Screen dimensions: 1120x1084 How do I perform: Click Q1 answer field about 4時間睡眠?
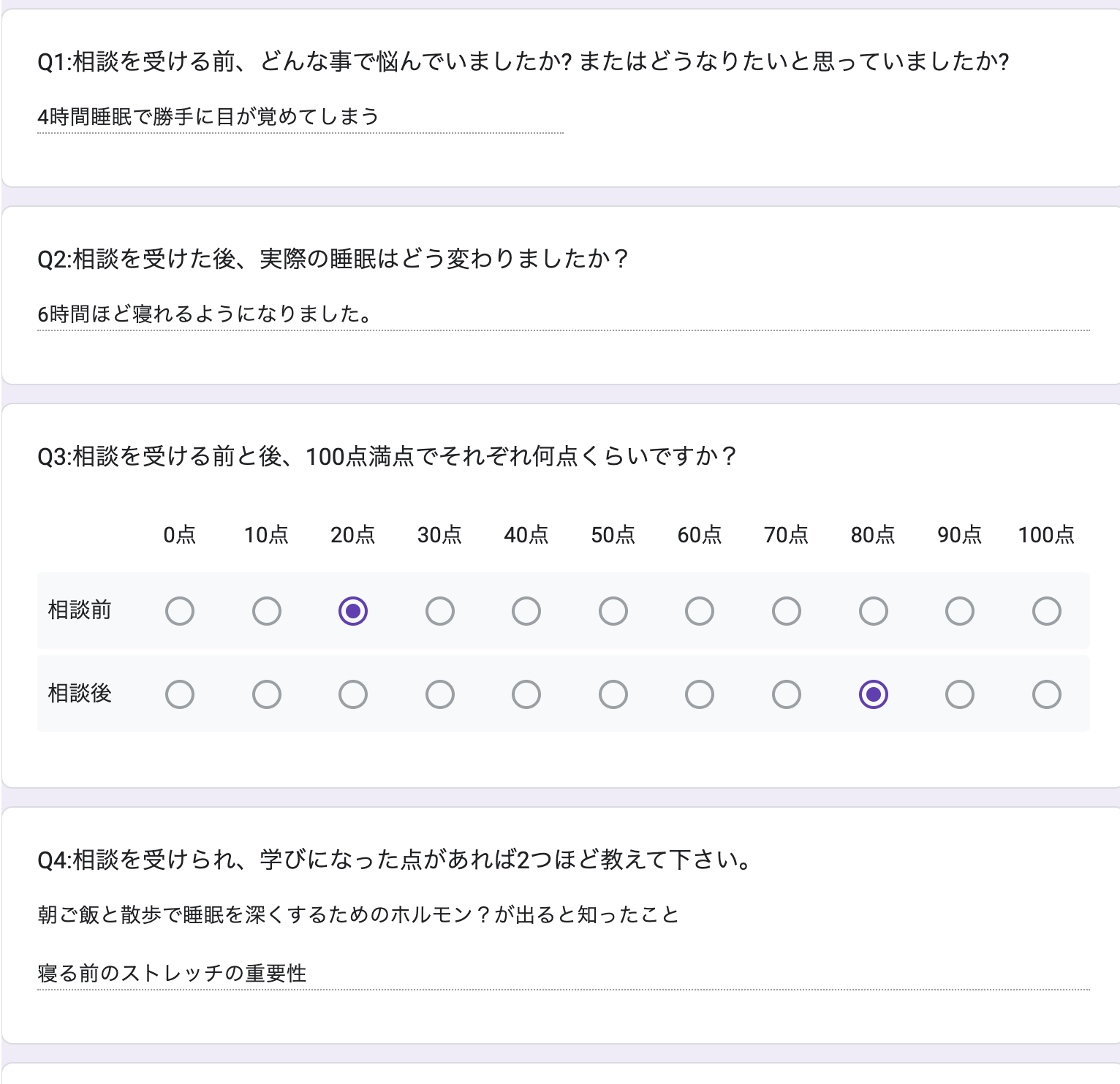300,117
